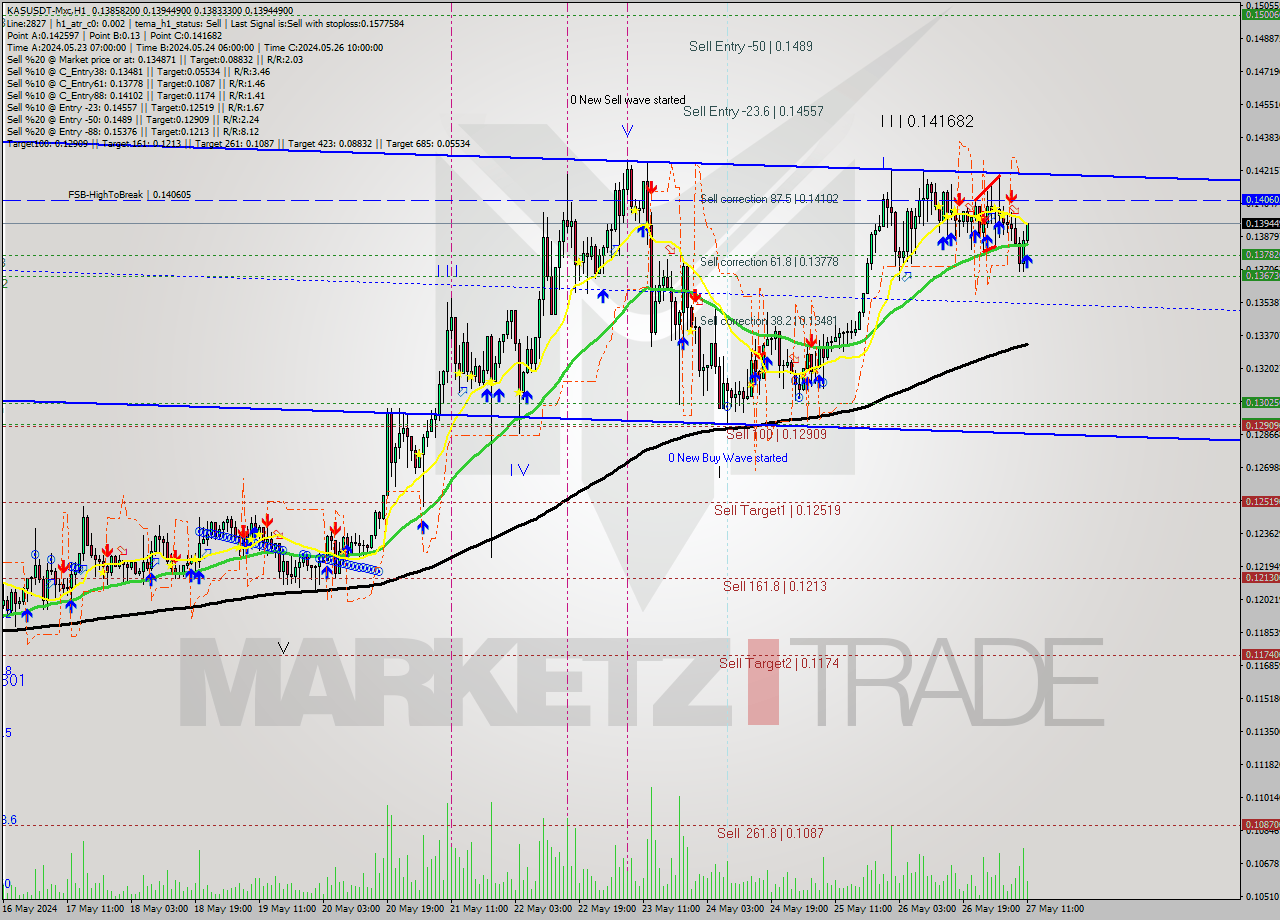Click the green 0.15005 price tag
The image size is (1280, 920).
[x=1260, y=14]
